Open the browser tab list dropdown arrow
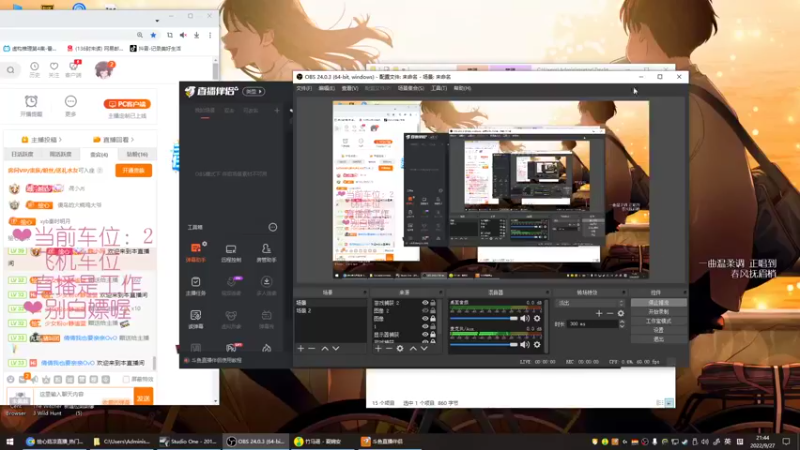 pyautogui.click(x=157, y=21)
